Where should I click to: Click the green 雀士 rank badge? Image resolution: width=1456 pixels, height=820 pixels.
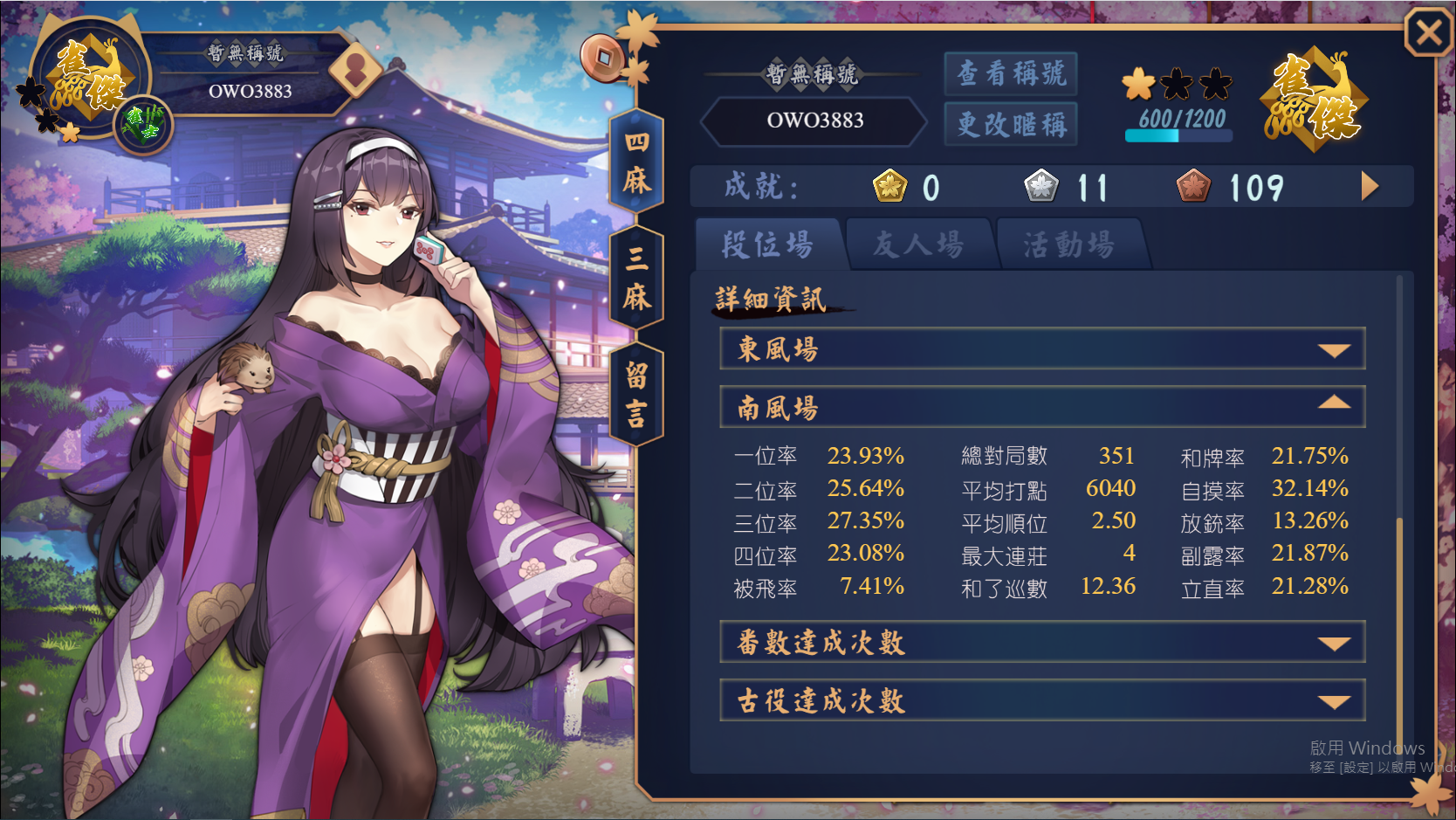coord(143,124)
